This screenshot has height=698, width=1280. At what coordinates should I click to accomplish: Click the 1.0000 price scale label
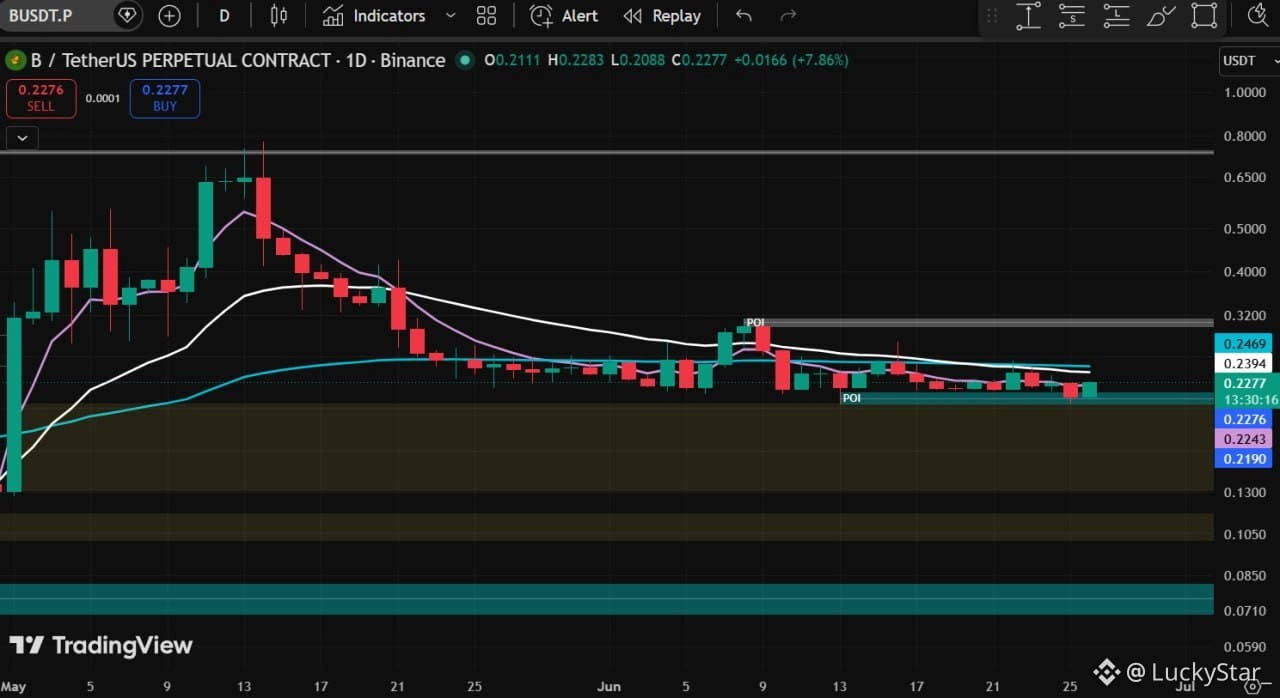[x=1243, y=93]
